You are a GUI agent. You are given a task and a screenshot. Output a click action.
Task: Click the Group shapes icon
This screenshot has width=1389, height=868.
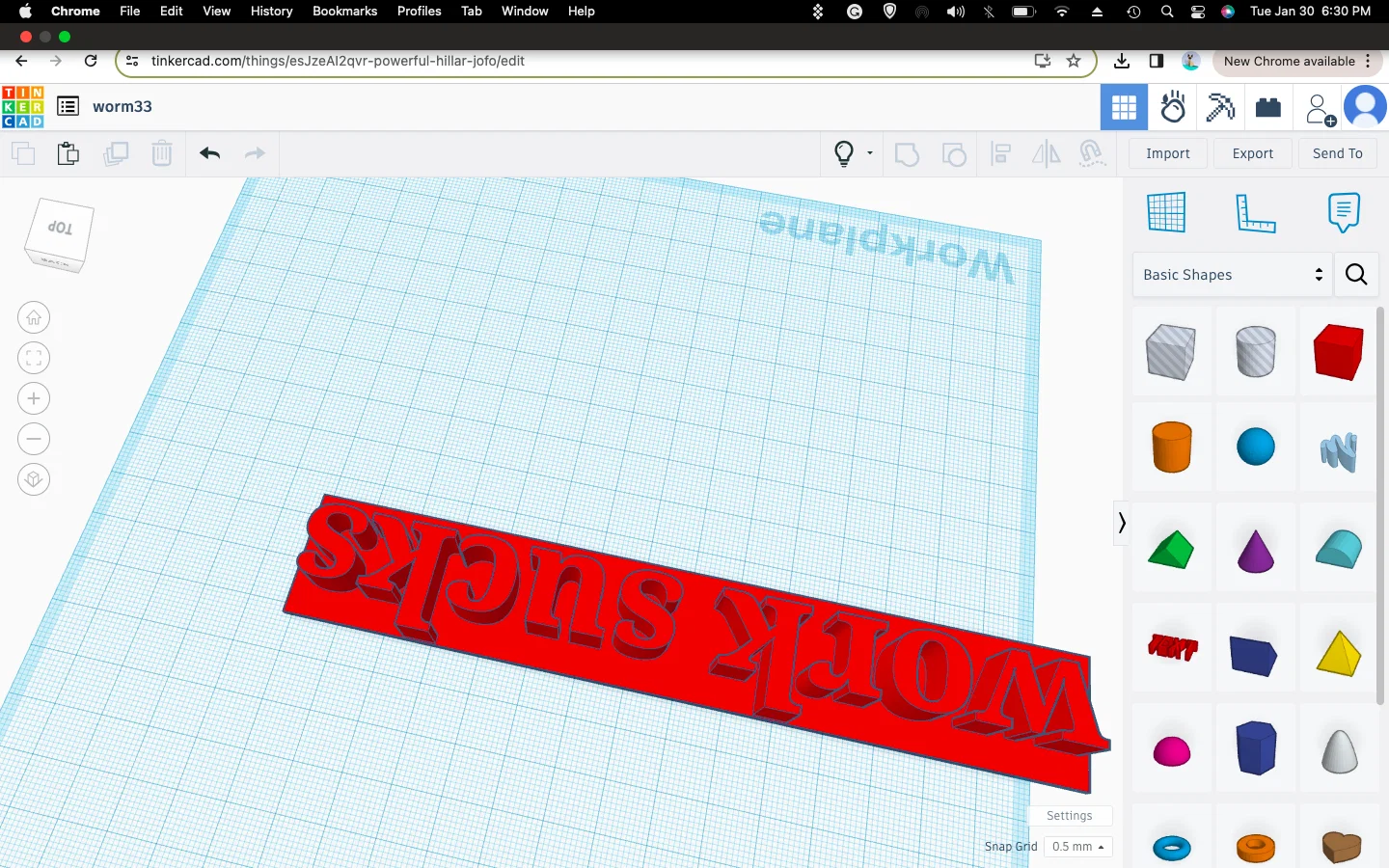click(907, 153)
